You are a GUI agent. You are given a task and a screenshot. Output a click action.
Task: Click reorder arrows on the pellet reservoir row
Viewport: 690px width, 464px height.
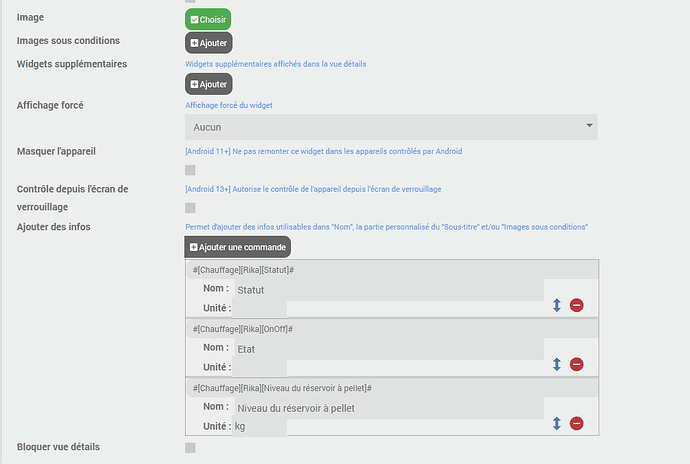(557, 424)
